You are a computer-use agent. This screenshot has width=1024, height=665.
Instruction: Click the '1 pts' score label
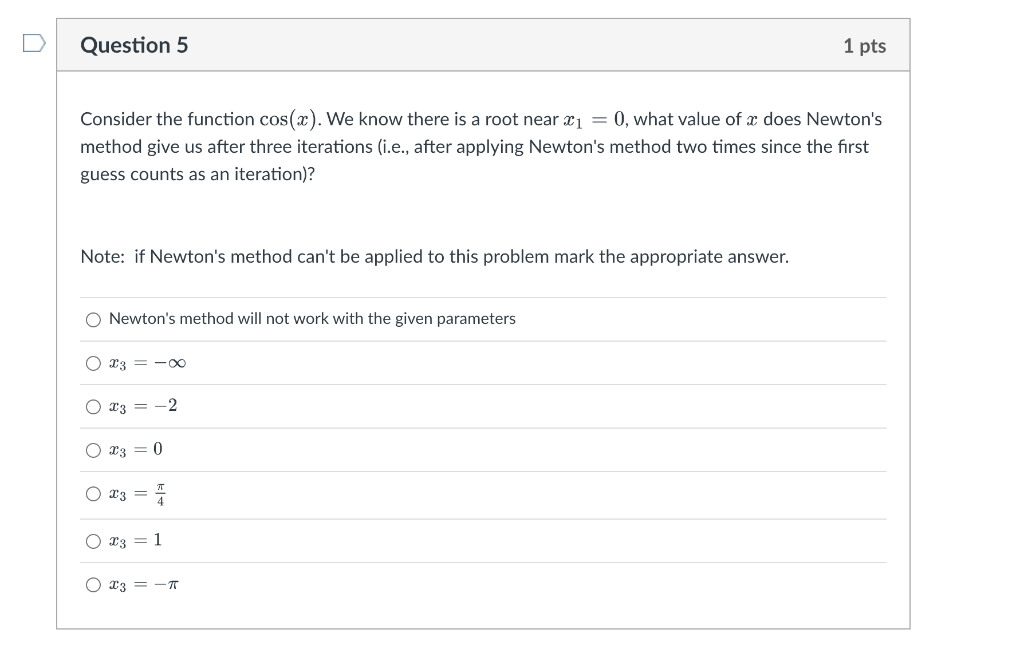click(x=864, y=46)
